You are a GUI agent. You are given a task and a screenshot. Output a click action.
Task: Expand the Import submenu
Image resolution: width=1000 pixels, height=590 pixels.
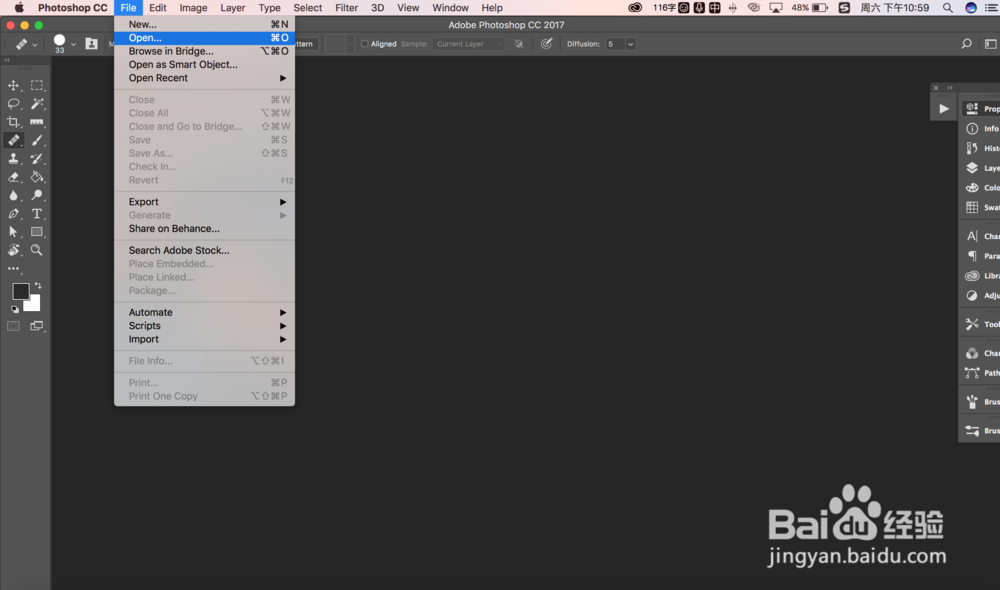coord(283,339)
